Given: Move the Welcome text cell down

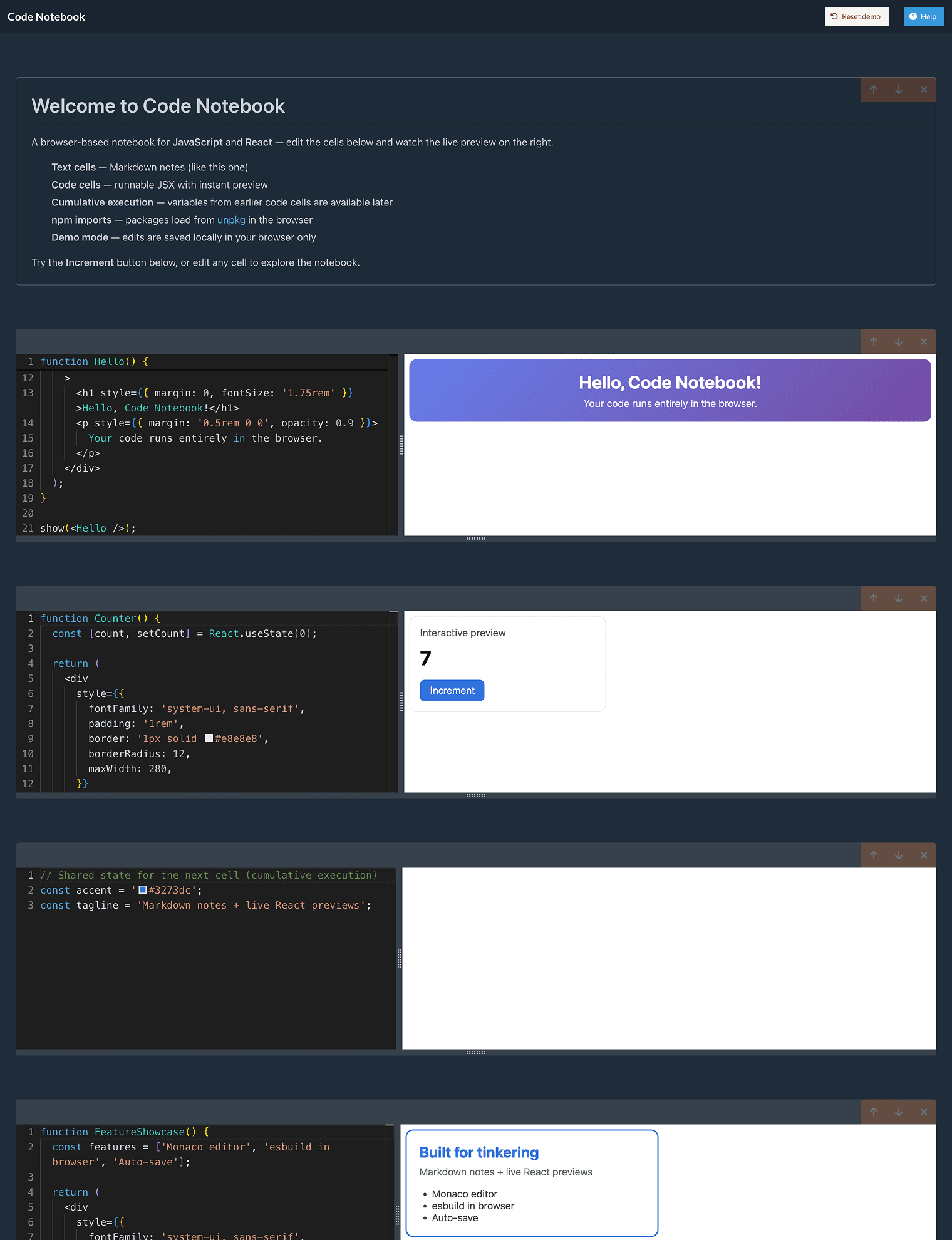Looking at the screenshot, I should [899, 90].
